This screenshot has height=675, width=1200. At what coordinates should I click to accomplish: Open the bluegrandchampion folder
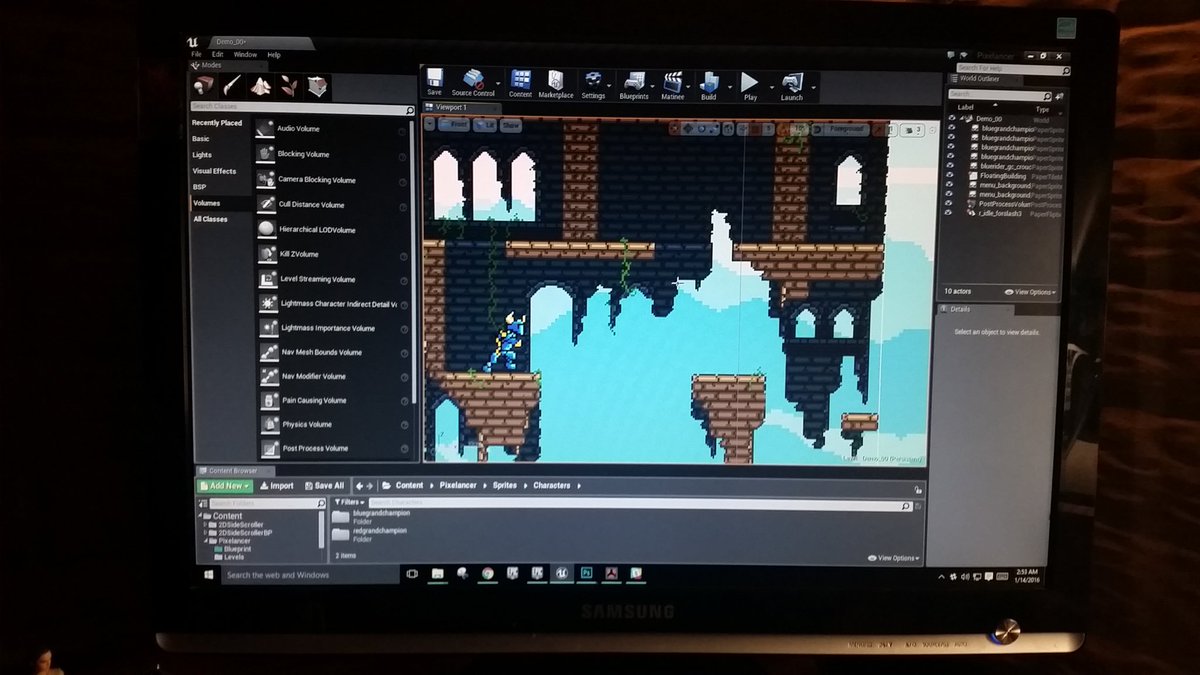click(x=370, y=516)
